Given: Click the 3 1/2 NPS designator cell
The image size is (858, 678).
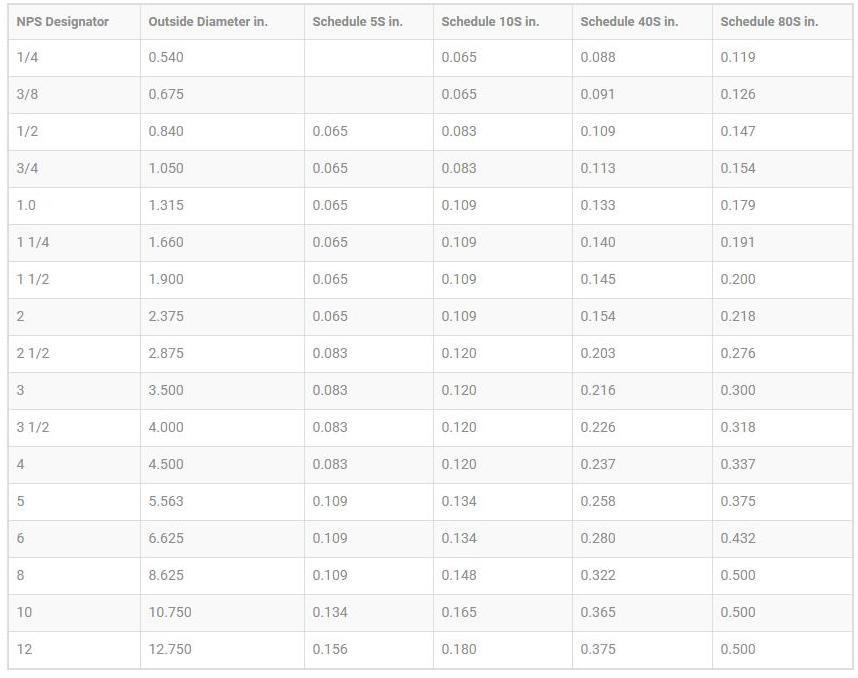Looking at the screenshot, I should coord(33,427).
